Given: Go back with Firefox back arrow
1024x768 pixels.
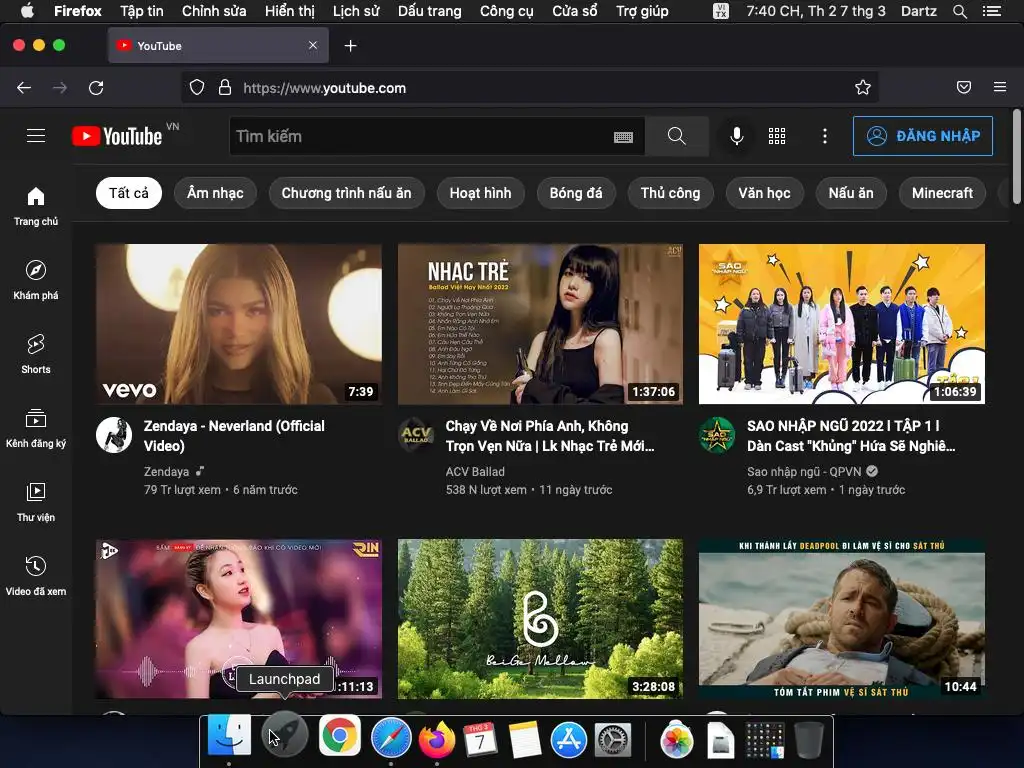Looking at the screenshot, I should tap(24, 88).
